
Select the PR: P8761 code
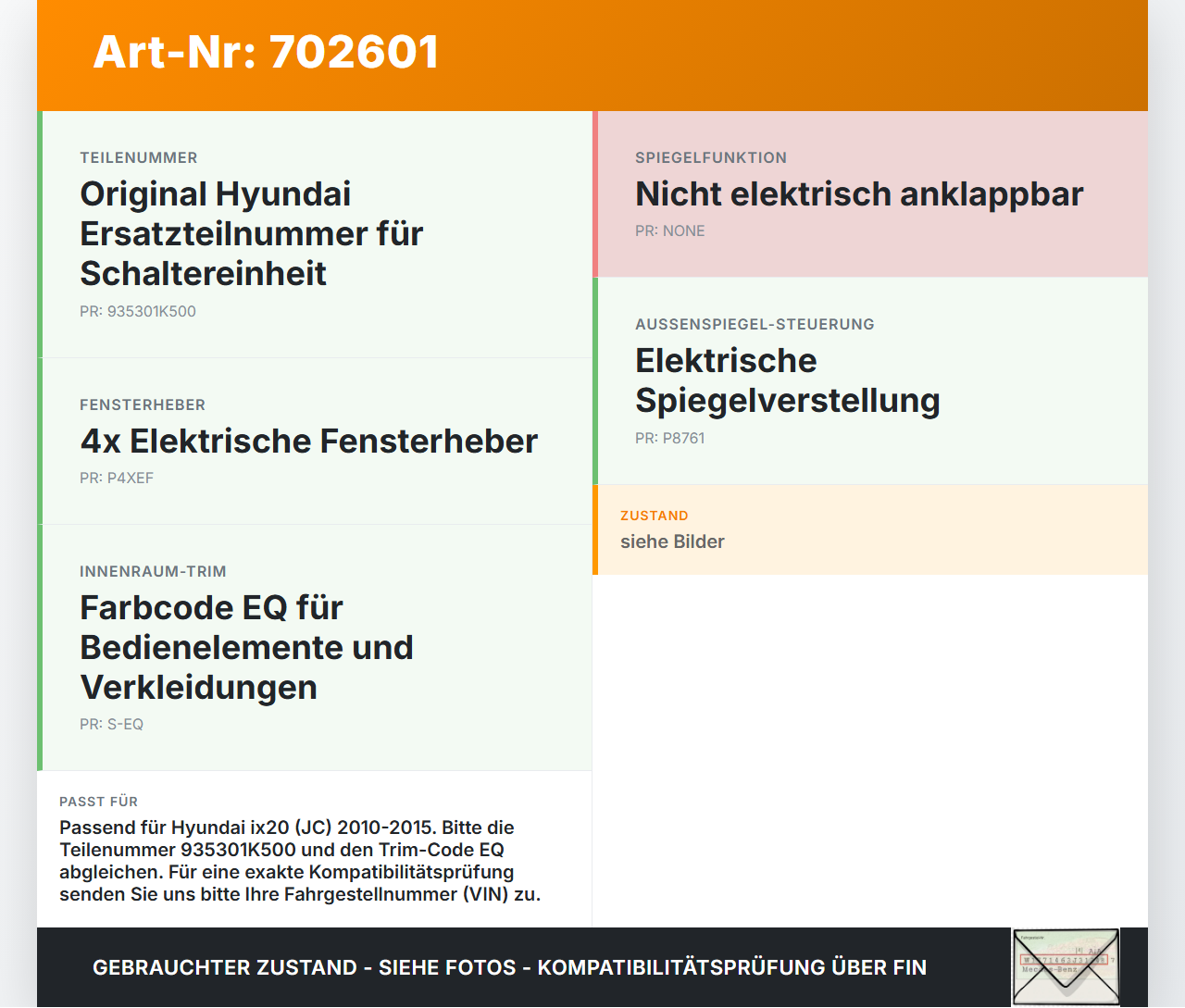coord(670,438)
